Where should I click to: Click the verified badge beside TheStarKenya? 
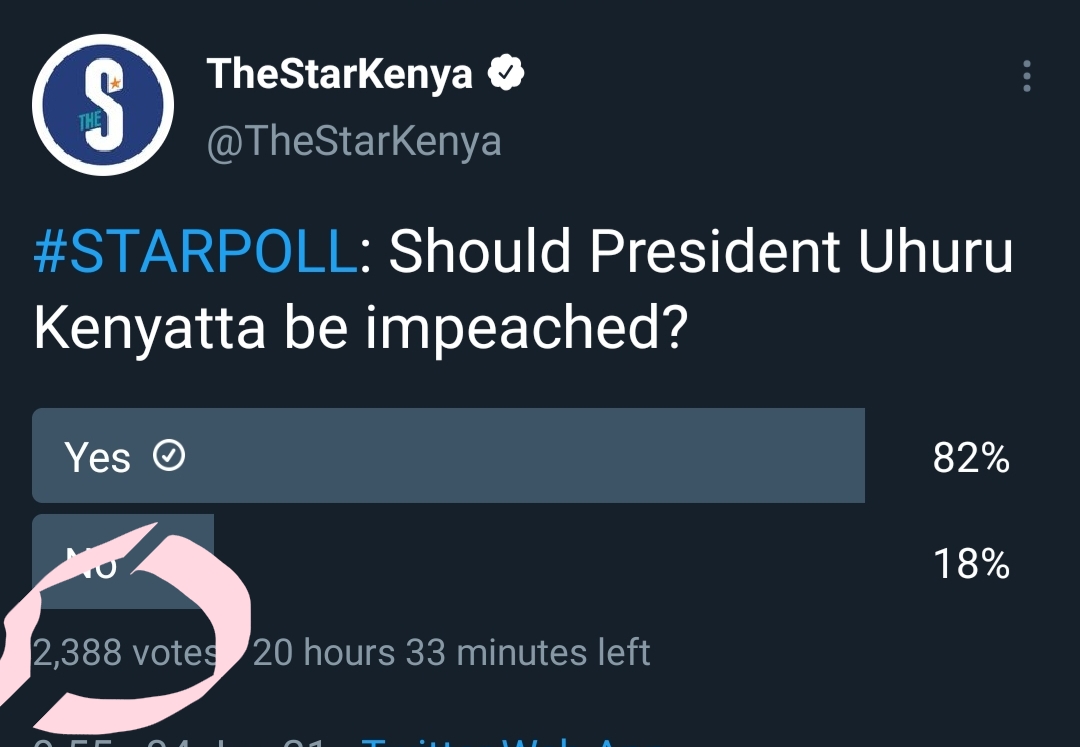click(506, 72)
